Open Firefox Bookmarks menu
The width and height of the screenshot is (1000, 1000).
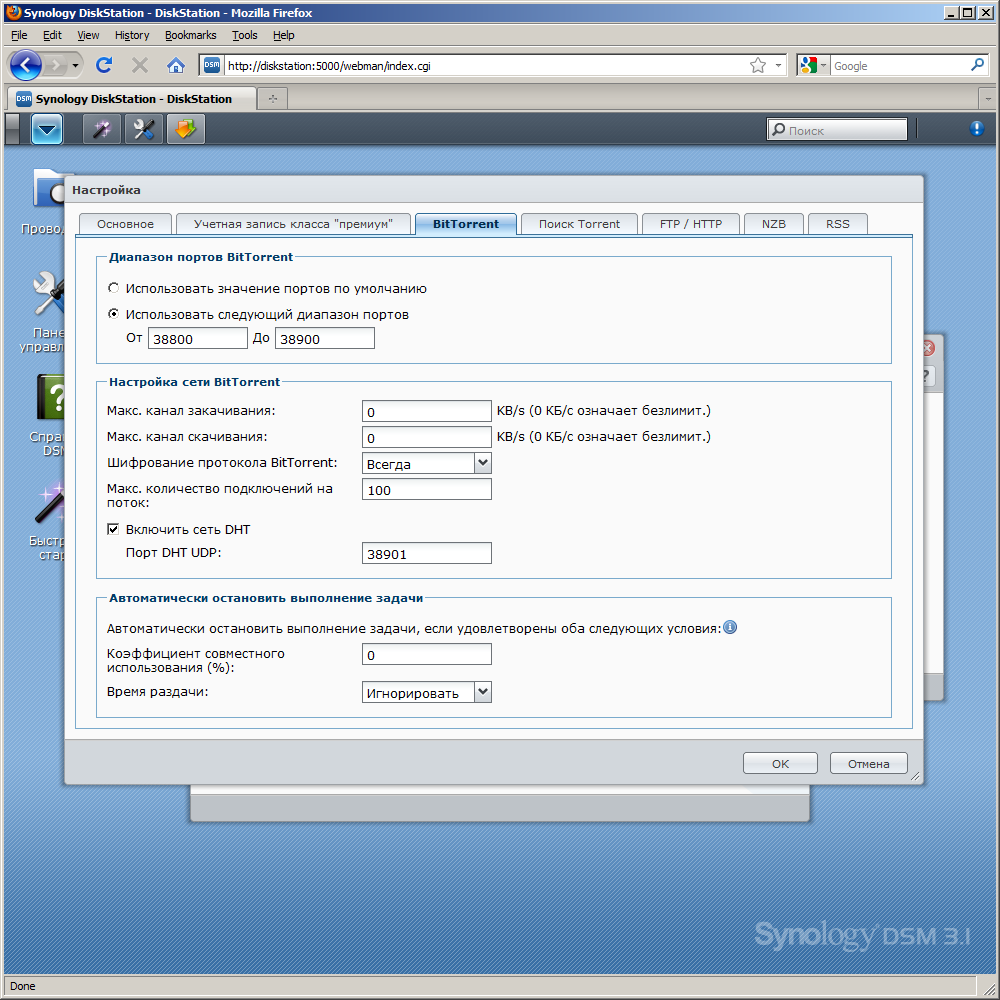191,35
